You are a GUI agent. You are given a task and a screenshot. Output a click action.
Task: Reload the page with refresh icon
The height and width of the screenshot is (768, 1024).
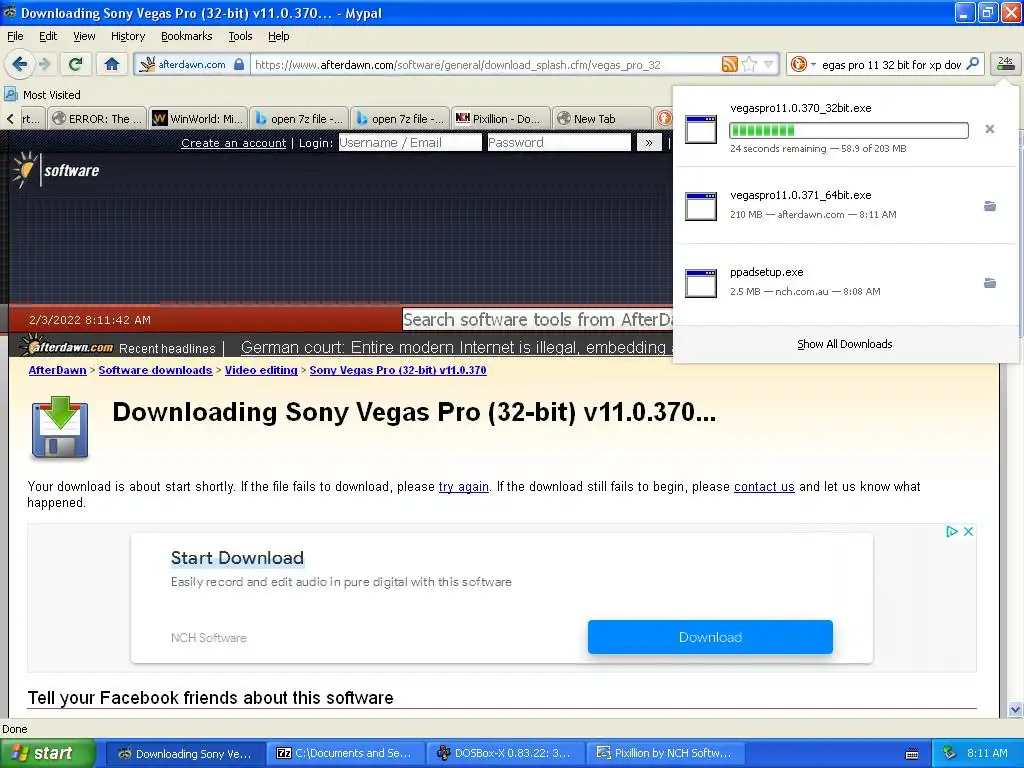point(76,64)
